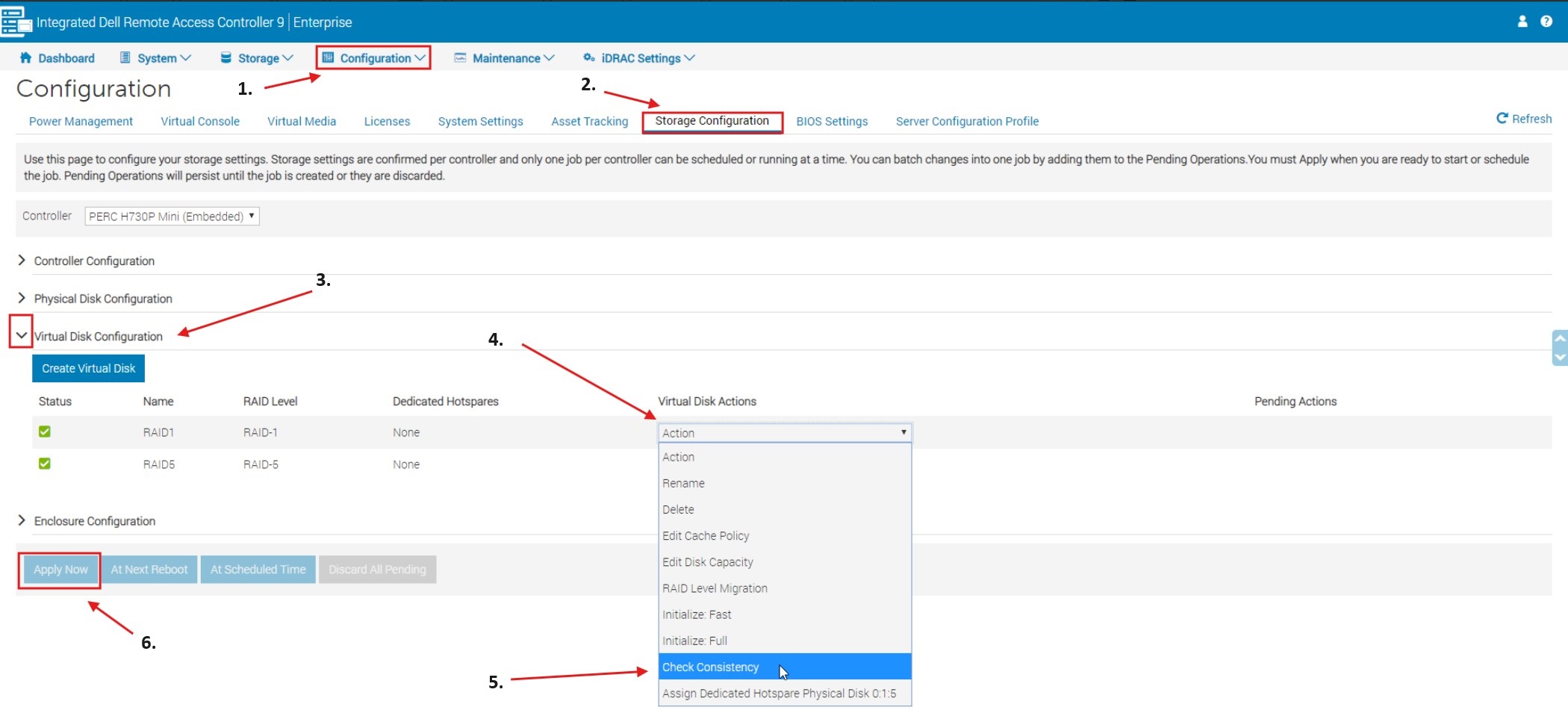Choose Initialize: Full option
The width and height of the screenshot is (1568, 710).
785,641
